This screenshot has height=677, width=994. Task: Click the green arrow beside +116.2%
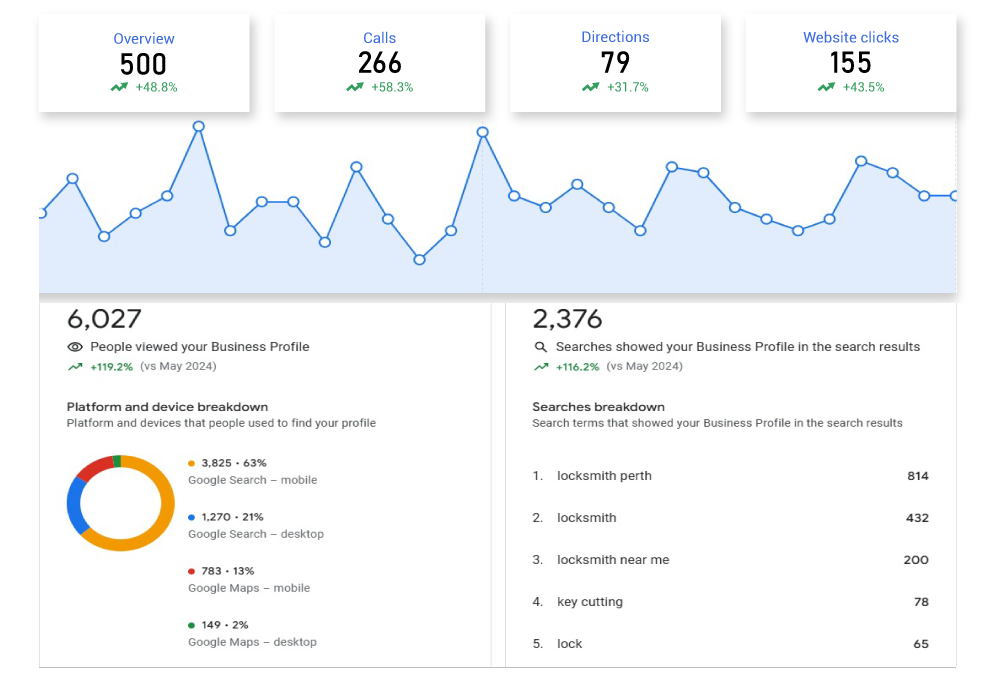click(x=540, y=367)
